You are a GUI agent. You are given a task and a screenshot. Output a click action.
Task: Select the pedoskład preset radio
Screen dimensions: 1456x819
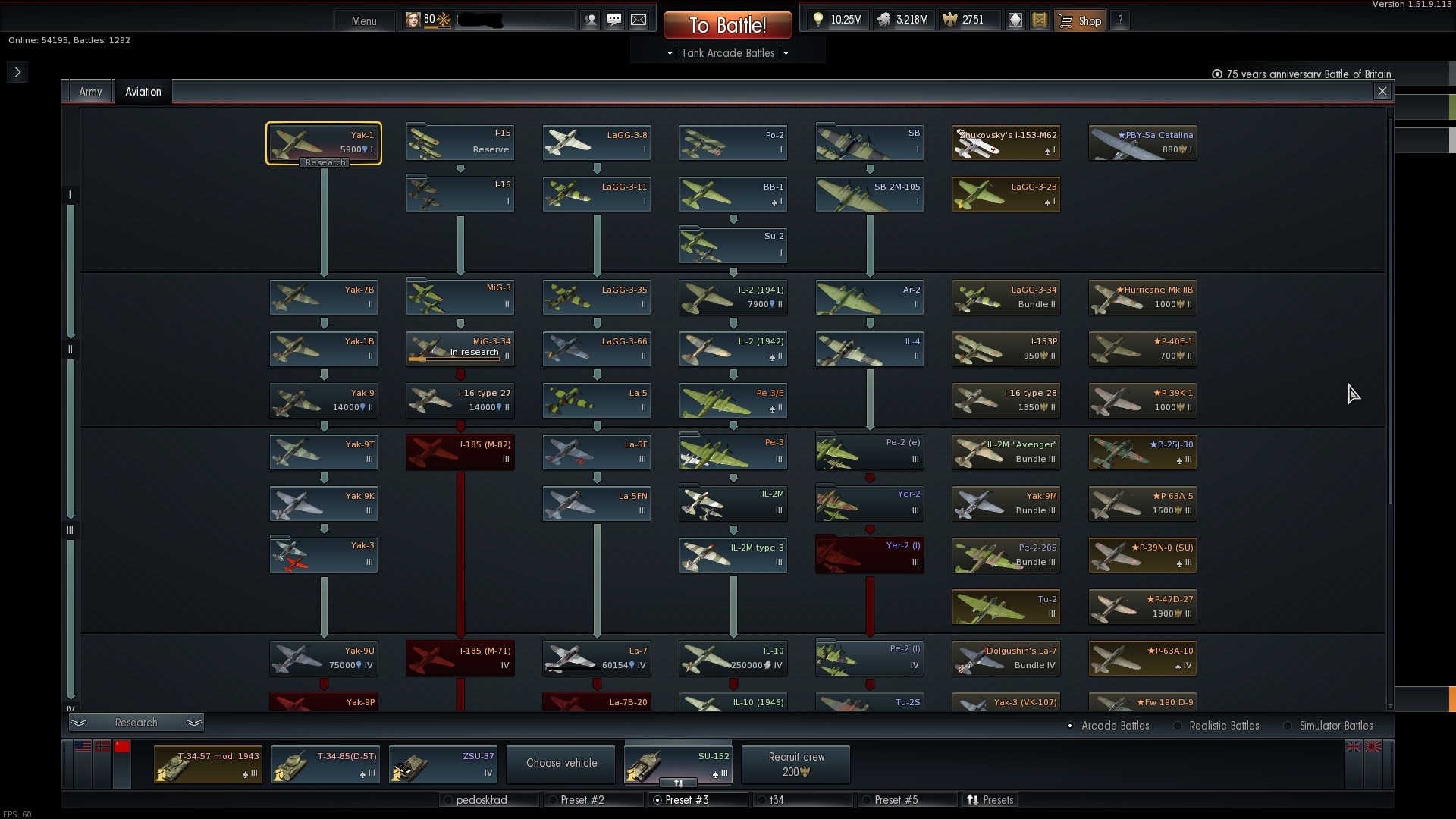[x=448, y=800]
